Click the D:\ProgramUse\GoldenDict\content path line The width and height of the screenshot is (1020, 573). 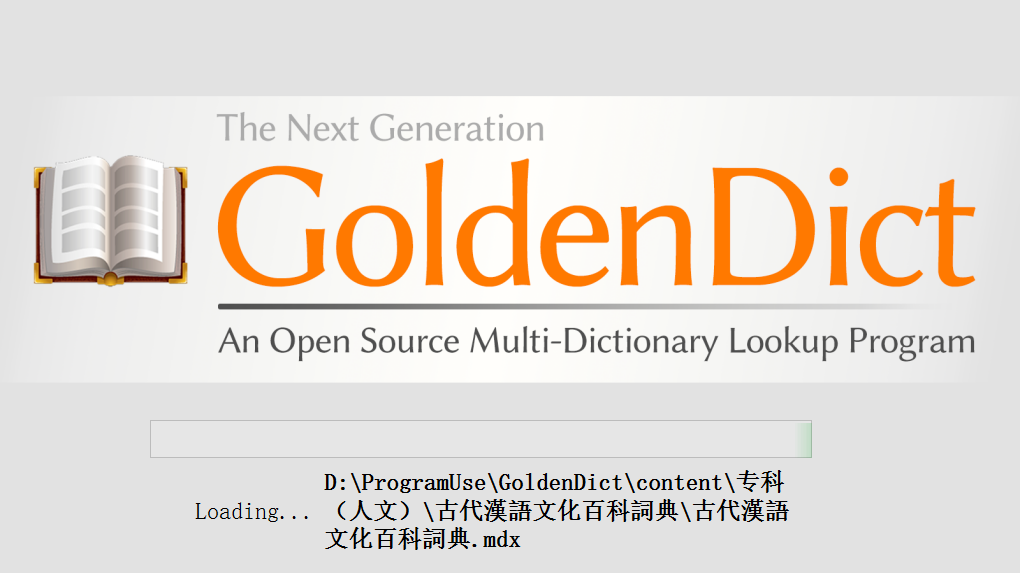point(554,483)
